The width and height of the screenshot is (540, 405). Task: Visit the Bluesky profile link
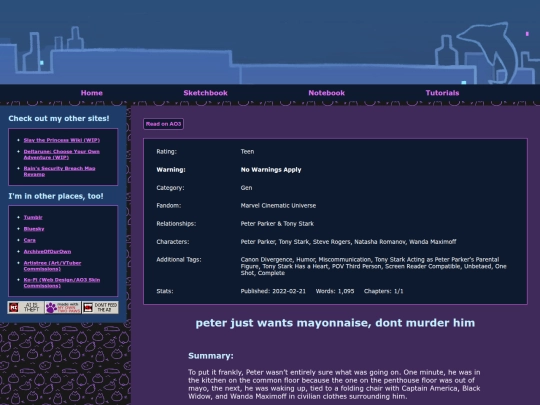(34, 229)
